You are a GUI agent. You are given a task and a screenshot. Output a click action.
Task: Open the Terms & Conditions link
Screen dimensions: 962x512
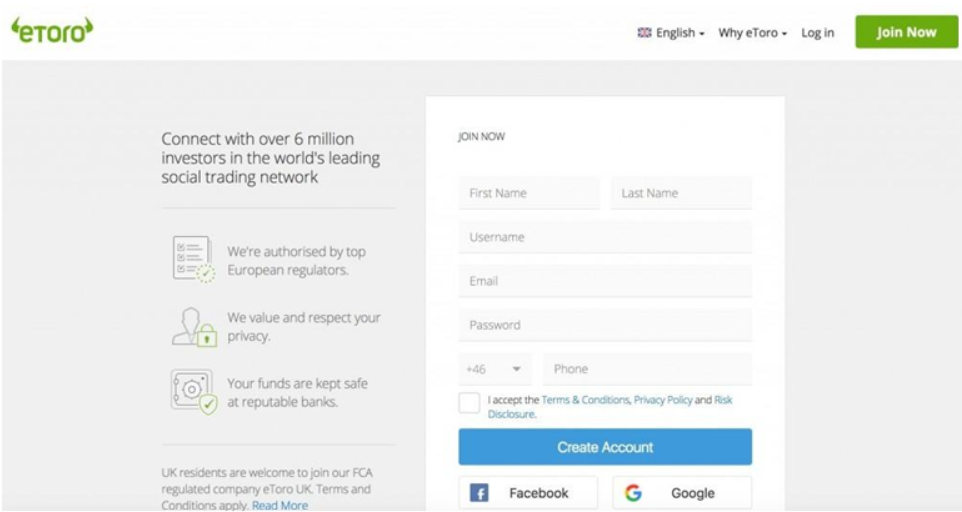pos(585,400)
